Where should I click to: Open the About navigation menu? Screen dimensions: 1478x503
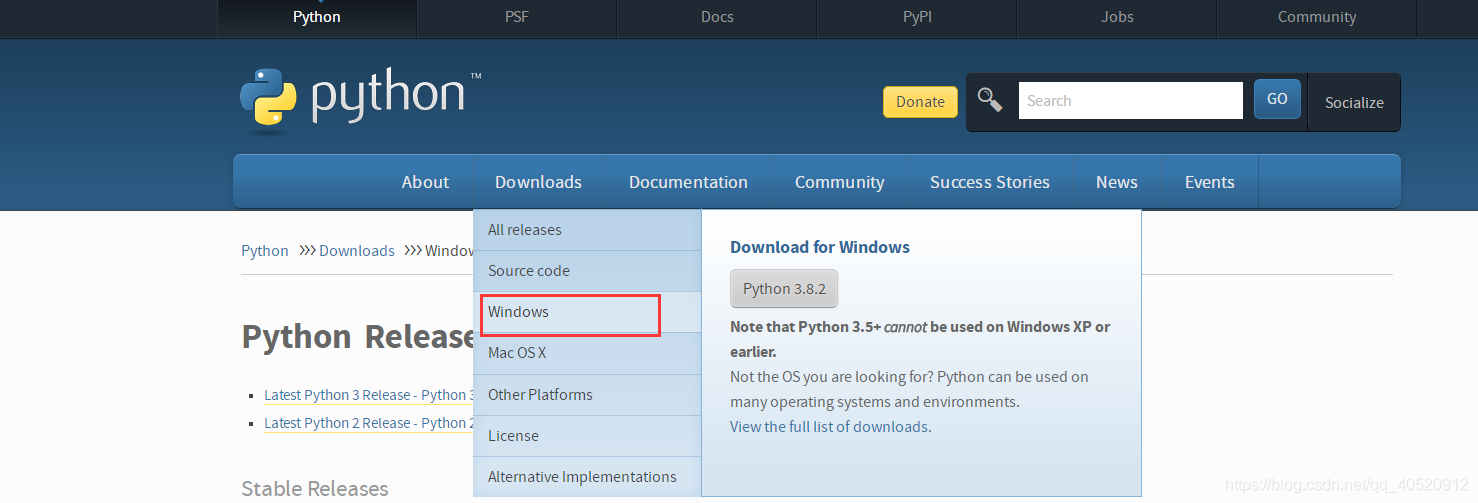click(x=425, y=182)
